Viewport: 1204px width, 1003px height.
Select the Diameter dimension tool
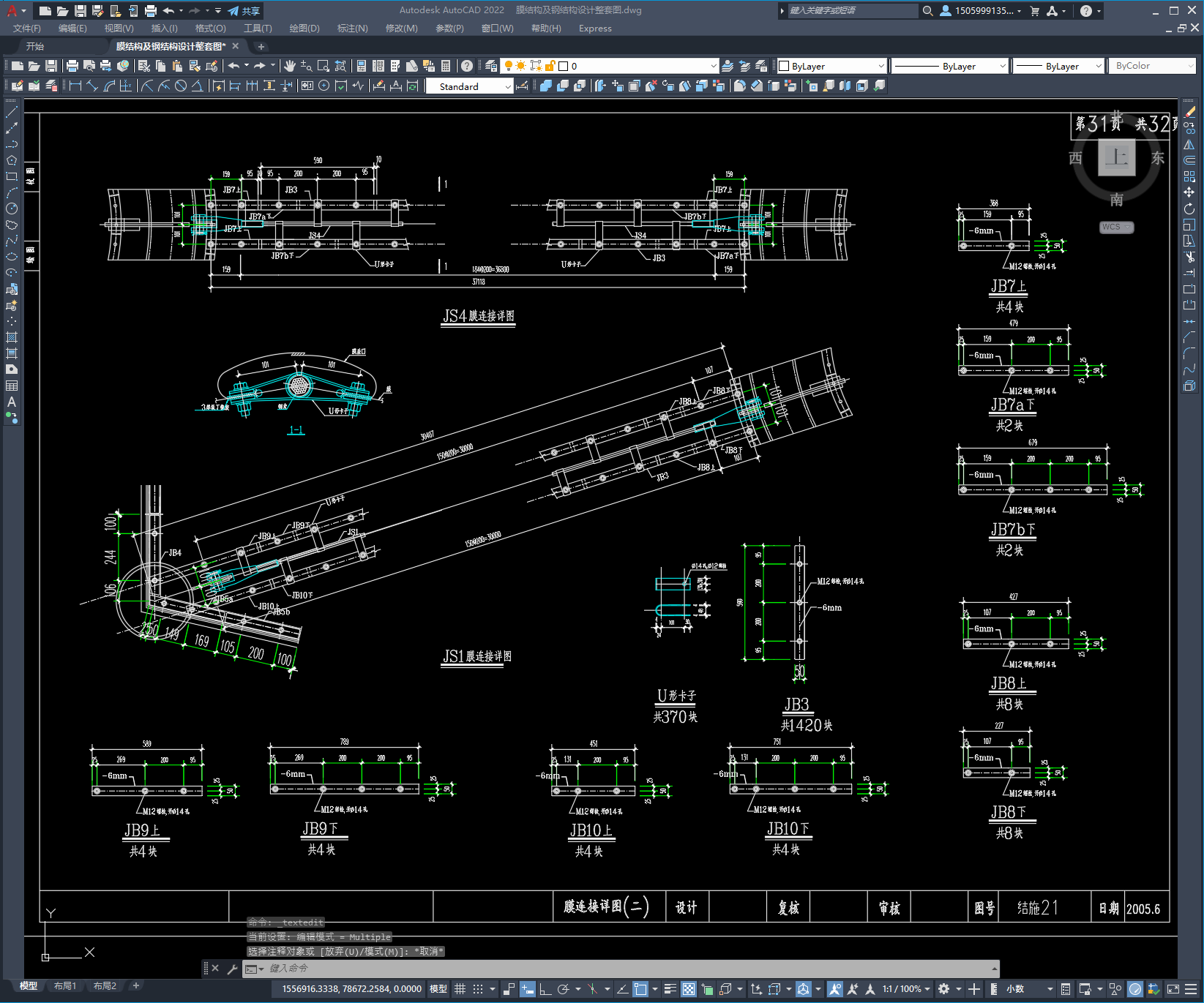point(181,86)
